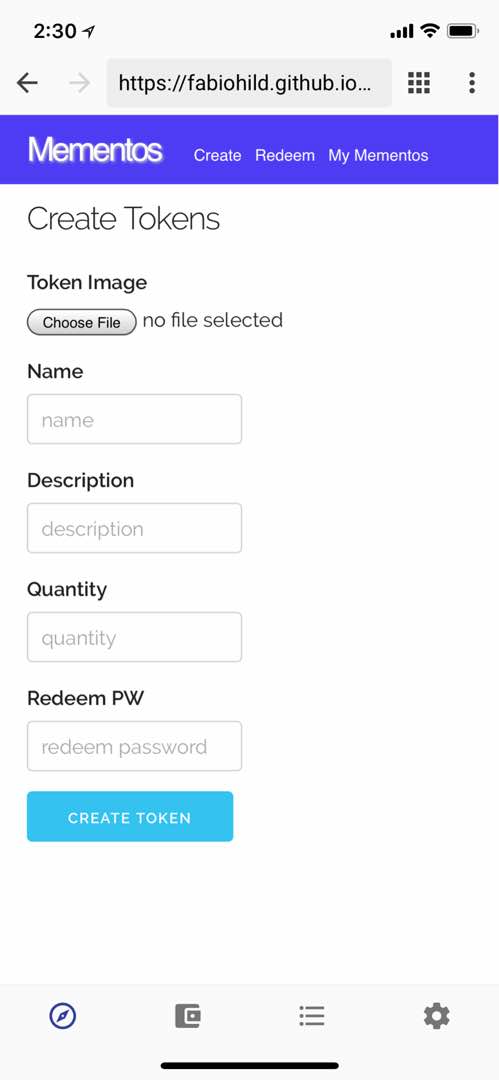Focus the name input field
The width and height of the screenshot is (499, 1080).
tap(134, 419)
